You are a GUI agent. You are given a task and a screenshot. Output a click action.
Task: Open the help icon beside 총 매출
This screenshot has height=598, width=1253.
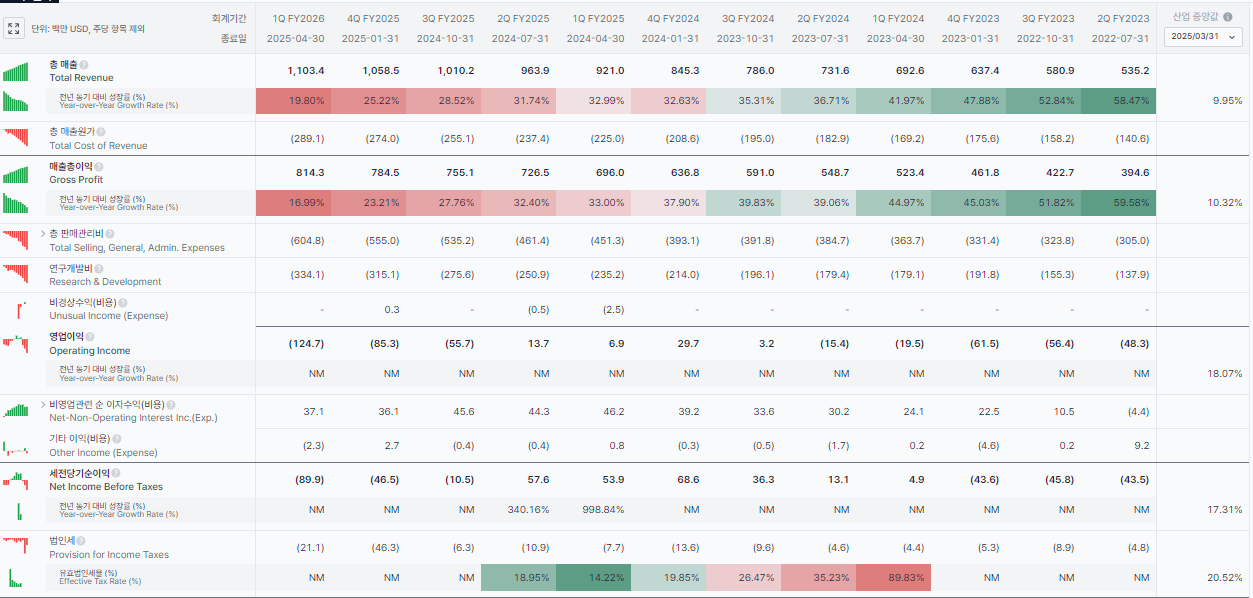click(x=84, y=65)
